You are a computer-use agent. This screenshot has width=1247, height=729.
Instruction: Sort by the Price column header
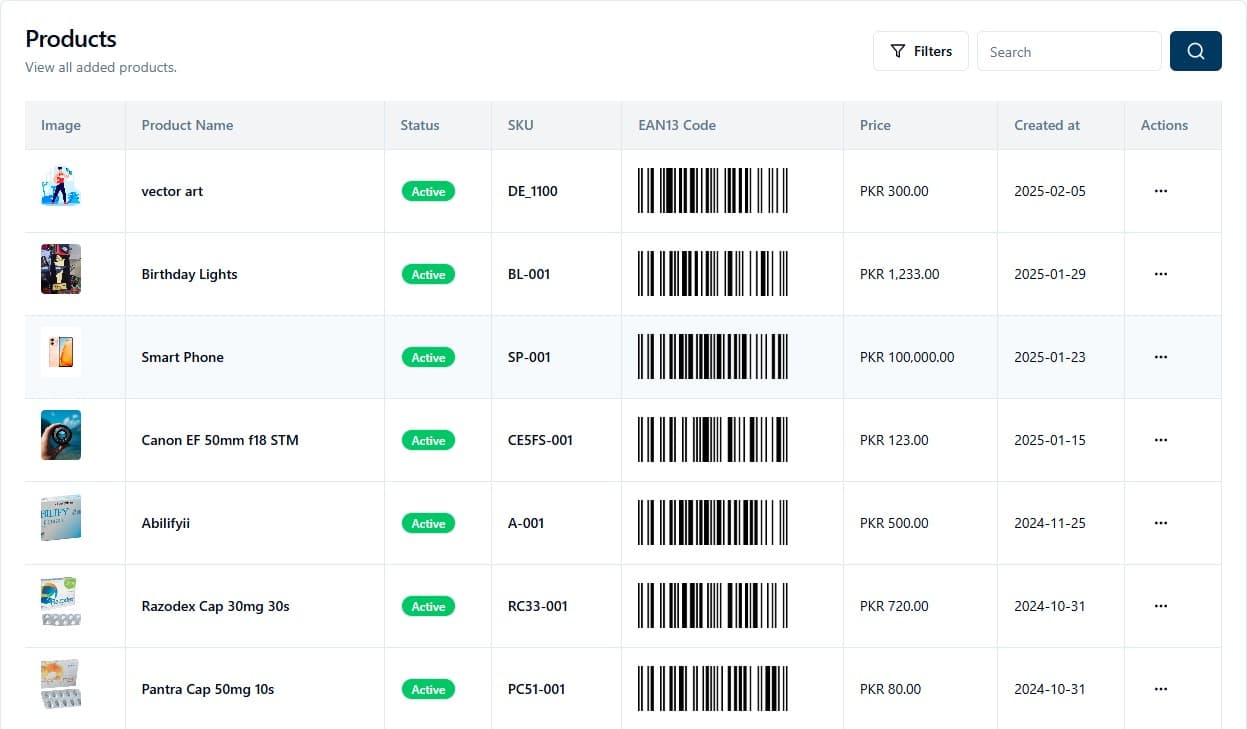coord(875,125)
